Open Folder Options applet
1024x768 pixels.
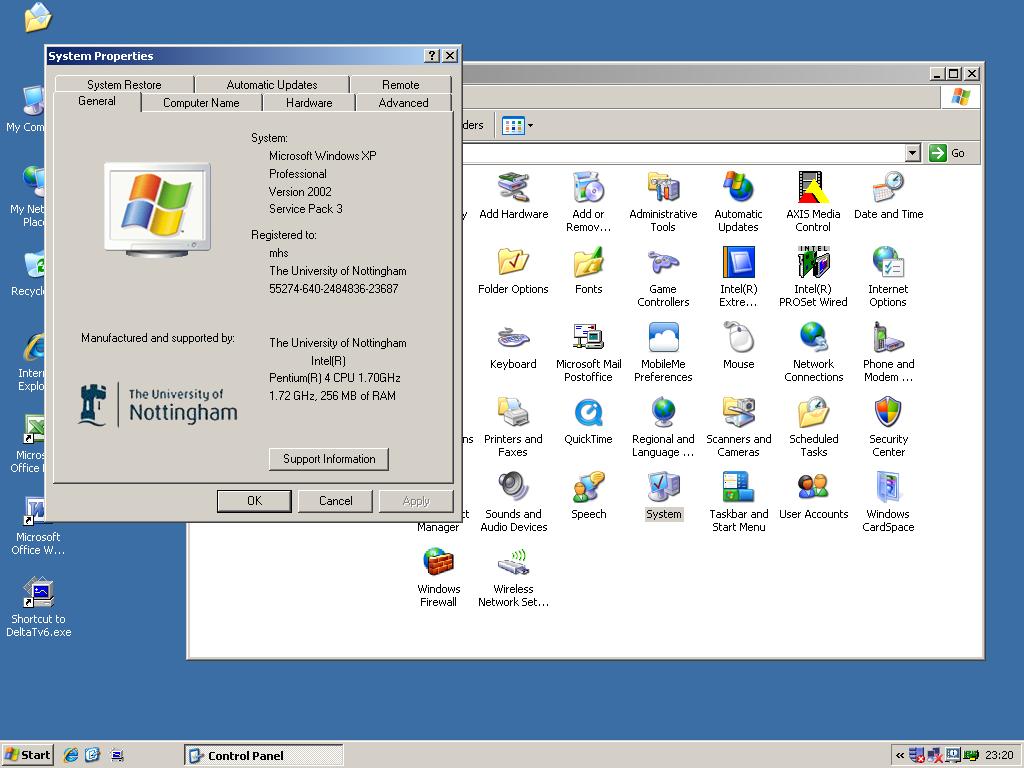click(513, 271)
